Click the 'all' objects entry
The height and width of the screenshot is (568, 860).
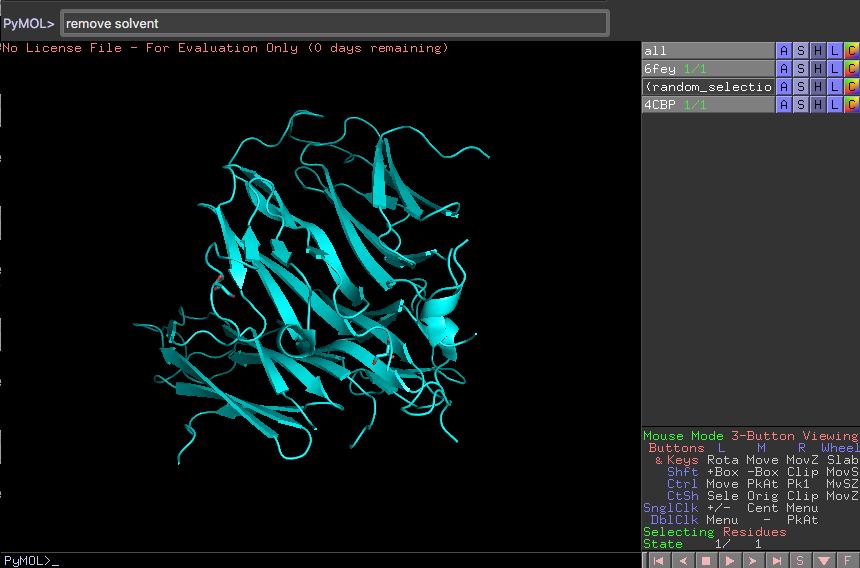pos(708,51)
